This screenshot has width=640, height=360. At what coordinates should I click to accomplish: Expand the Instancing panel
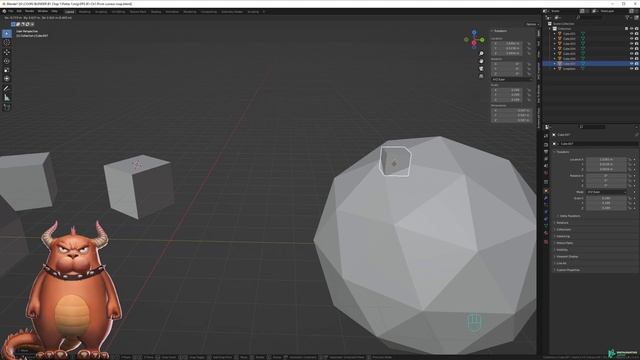click(x=563, y=236)
